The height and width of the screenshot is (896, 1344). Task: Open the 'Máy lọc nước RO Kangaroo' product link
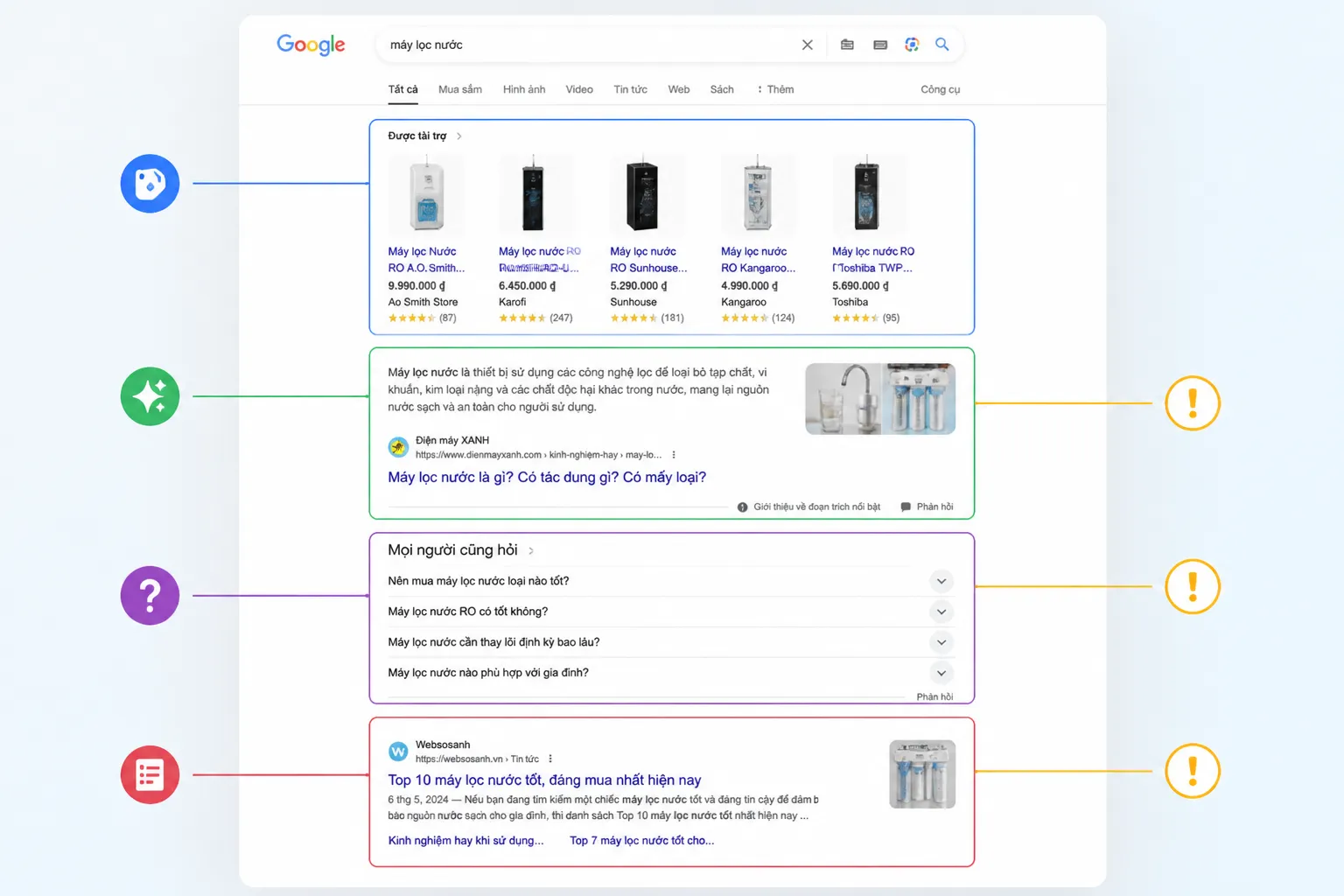(758, 260)
